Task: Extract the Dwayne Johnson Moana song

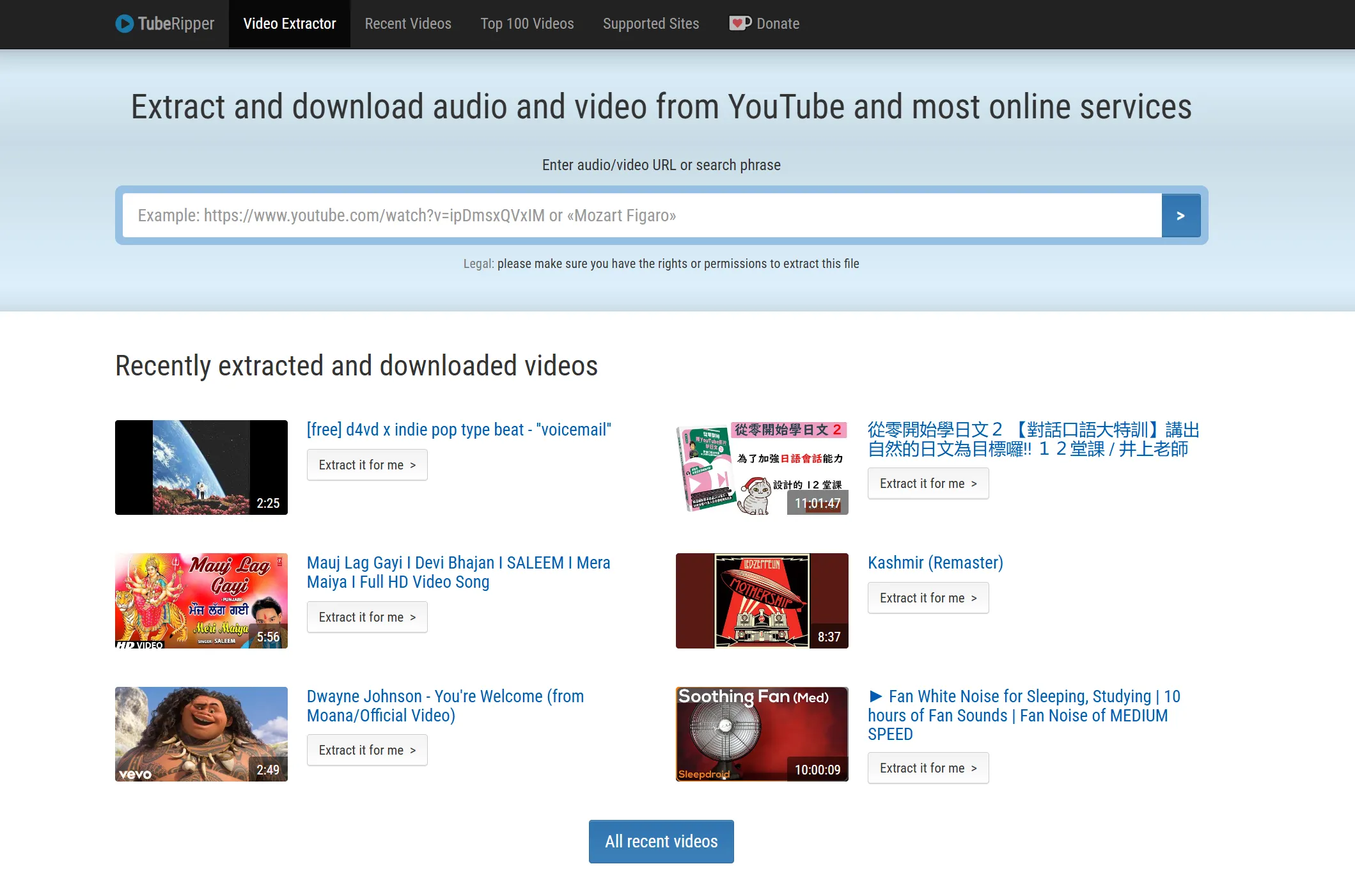Action: pos(366,750)
